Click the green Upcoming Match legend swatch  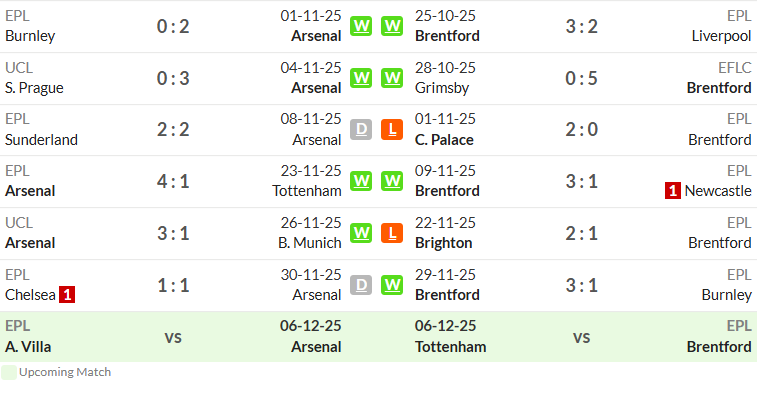pos(9,372)
